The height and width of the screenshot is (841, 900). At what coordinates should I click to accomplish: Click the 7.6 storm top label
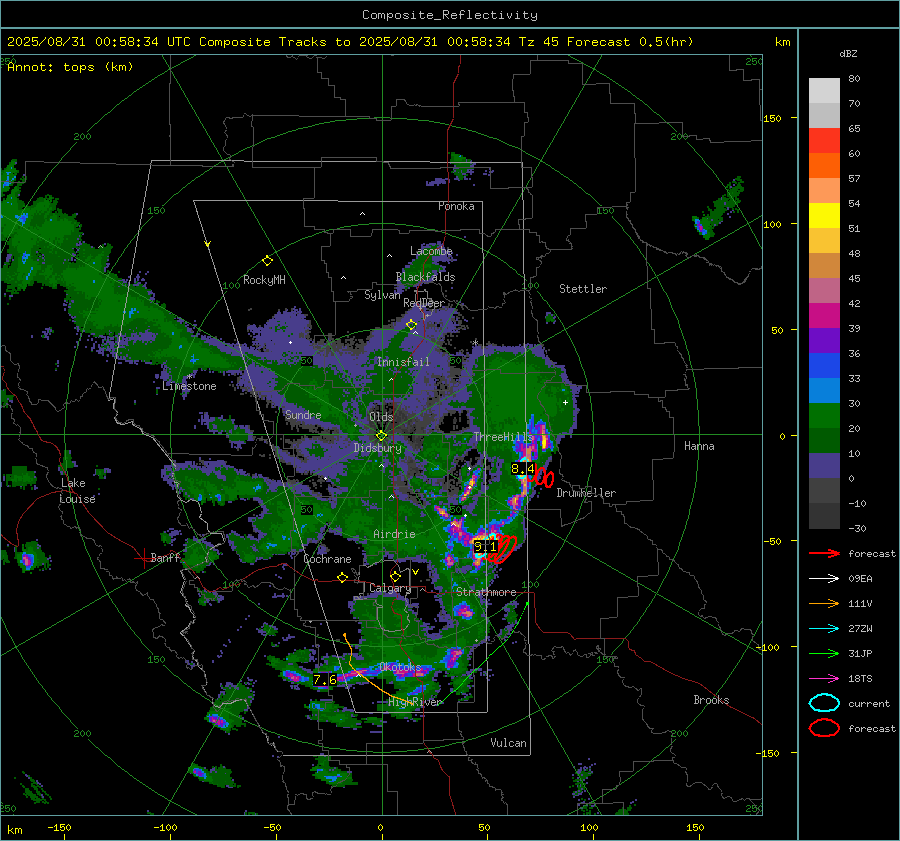point(324,680)
